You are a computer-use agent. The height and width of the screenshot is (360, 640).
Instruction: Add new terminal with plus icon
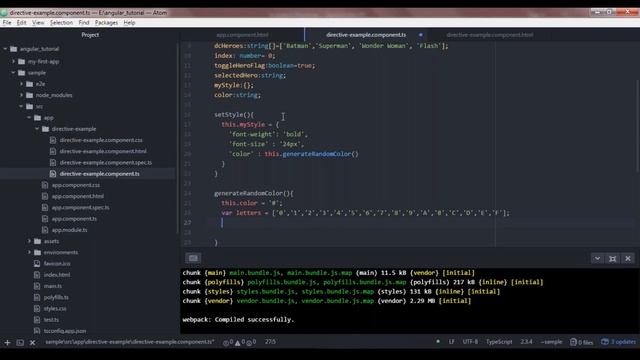(7, 342)
